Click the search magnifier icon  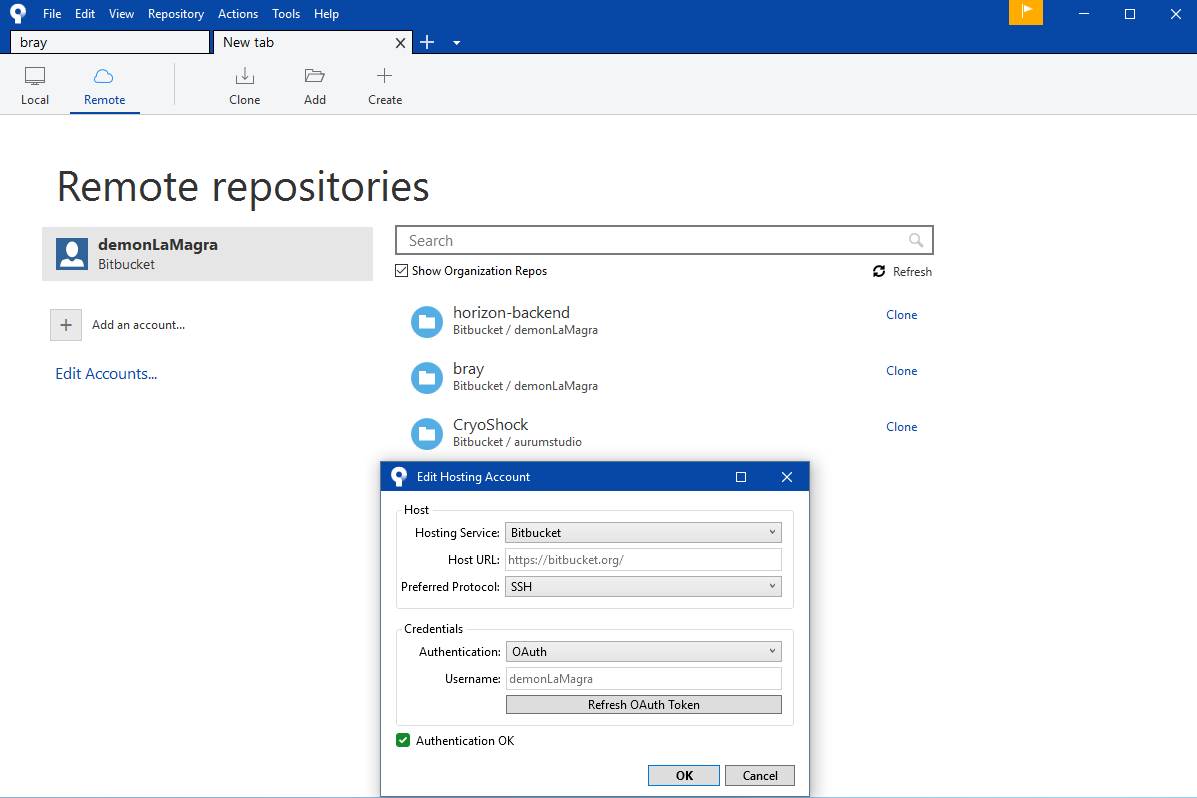click(x=916, y=241)
